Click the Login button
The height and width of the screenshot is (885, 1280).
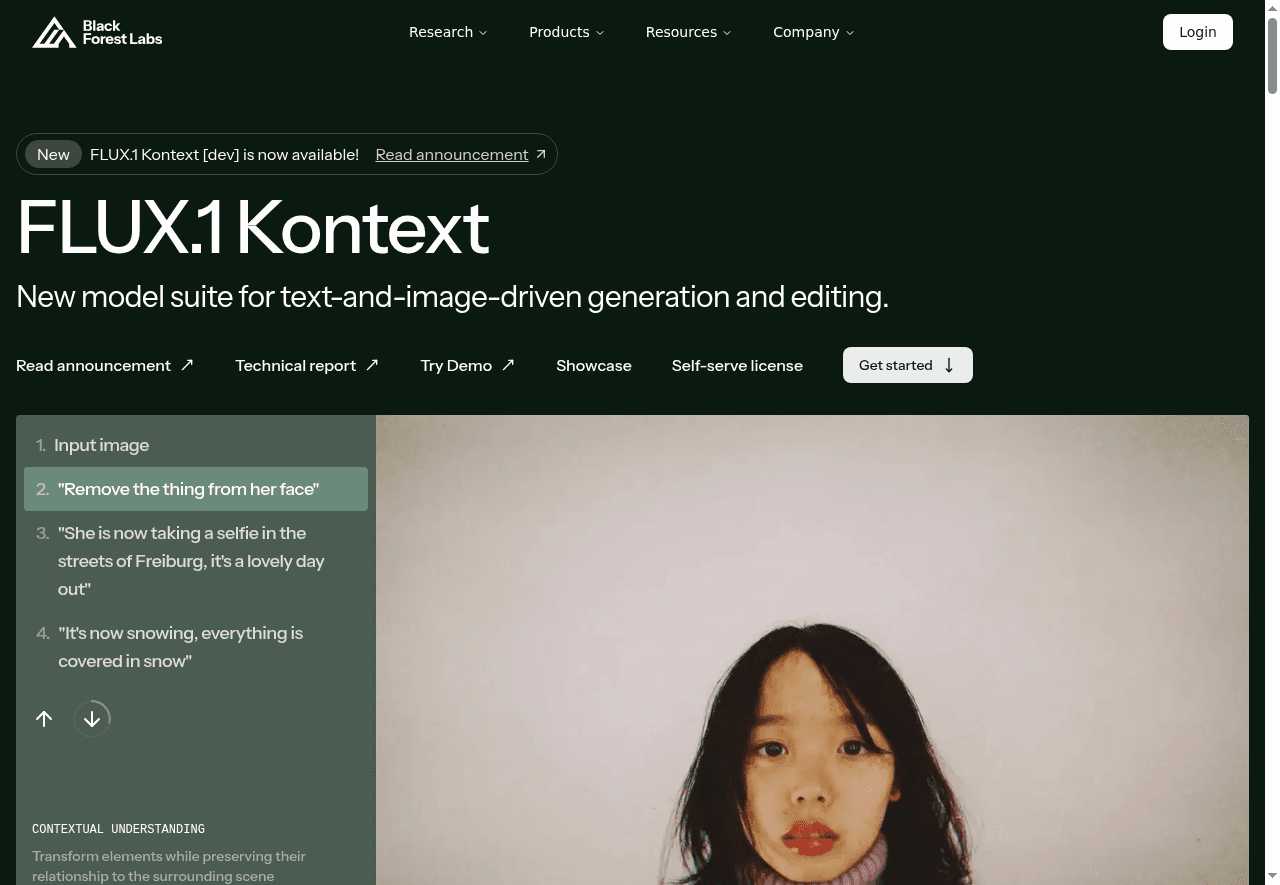1197,32
